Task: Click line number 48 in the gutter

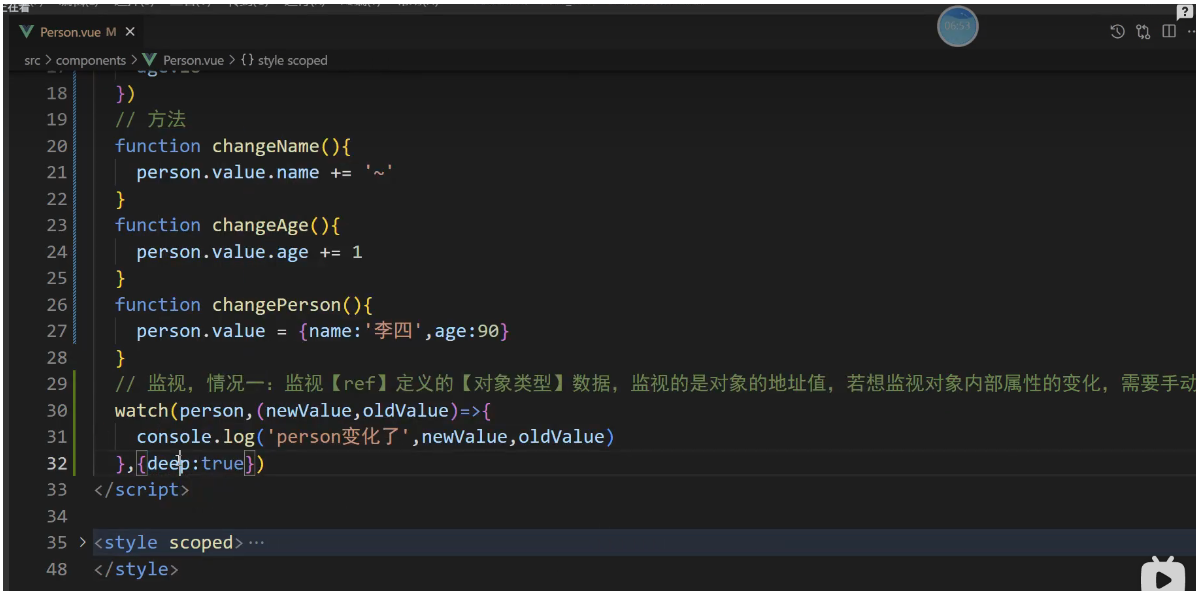Action: click(x=56, y=570)
